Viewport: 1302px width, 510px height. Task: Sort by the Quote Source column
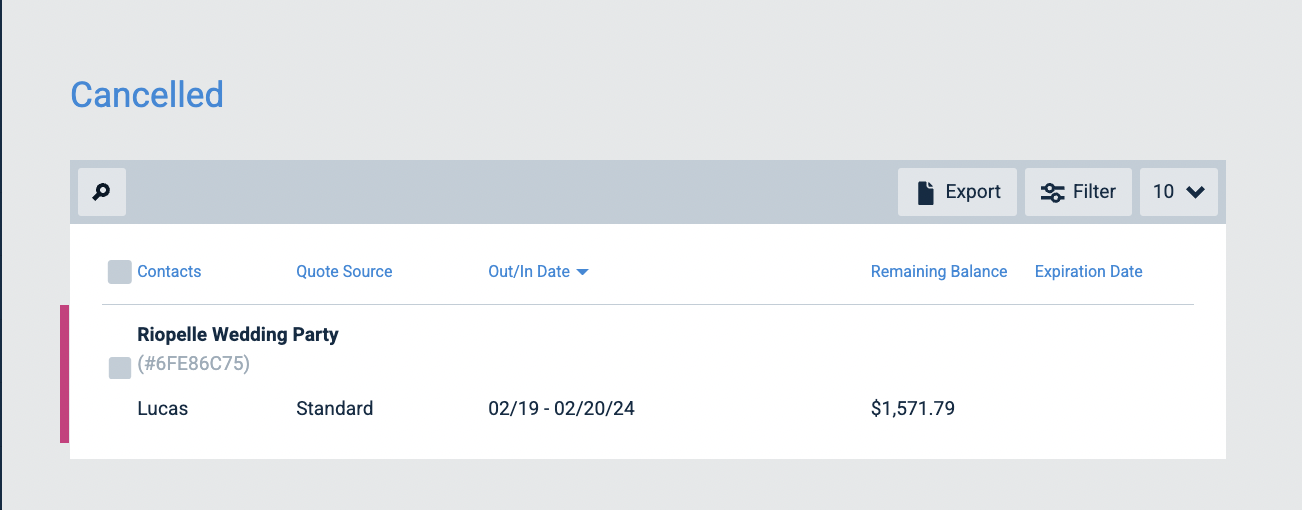click(x=344, y=272)
